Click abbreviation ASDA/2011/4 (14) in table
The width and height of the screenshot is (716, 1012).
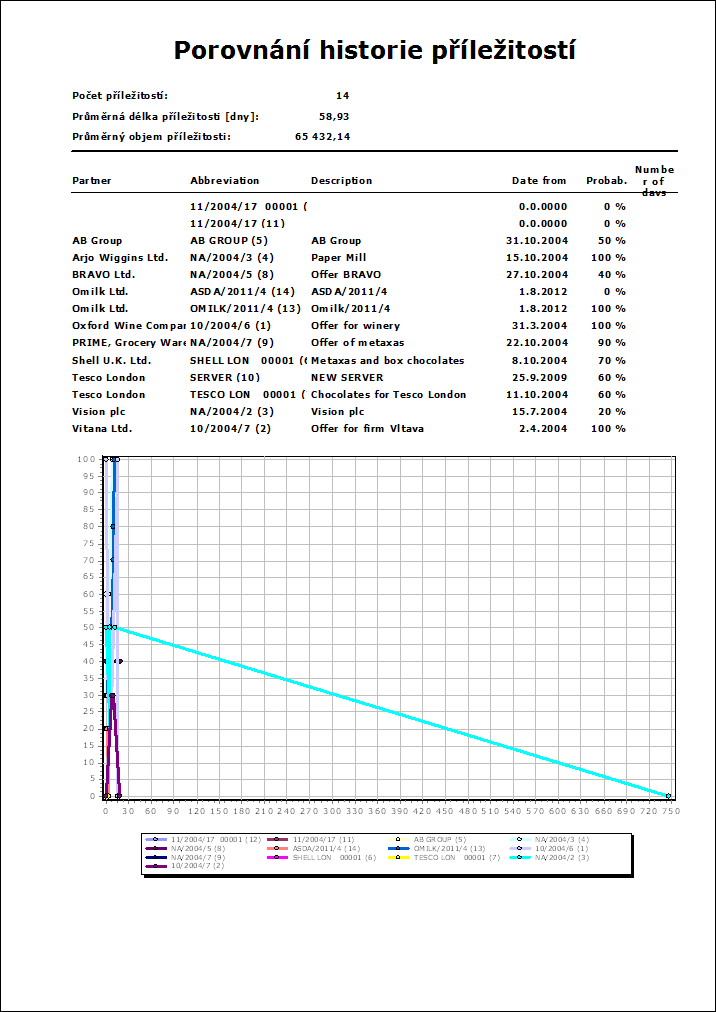[x=243, y=292]
